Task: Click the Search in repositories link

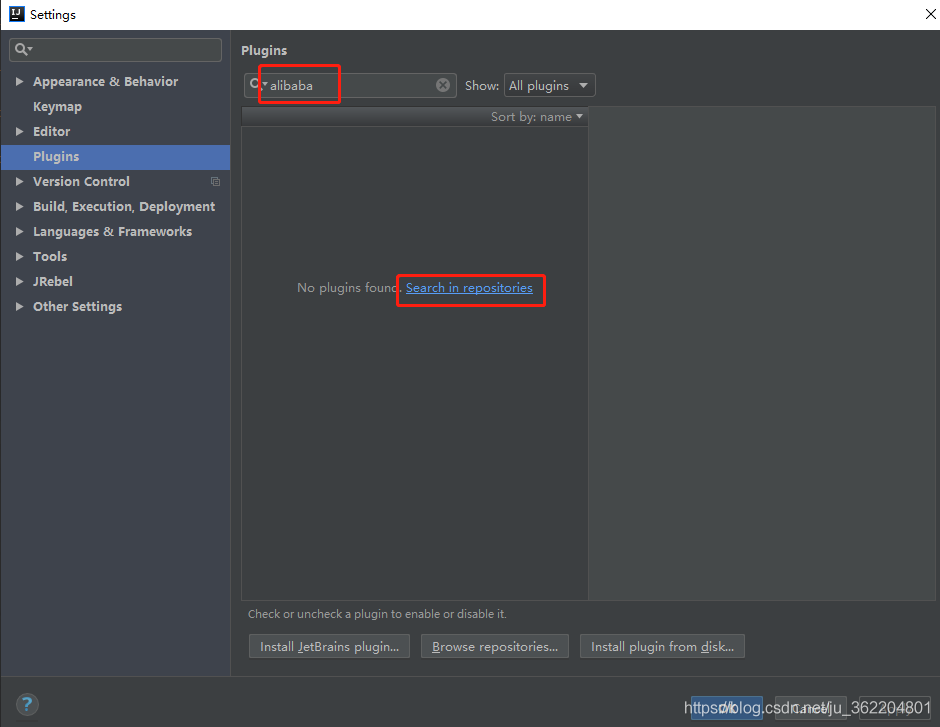Action: click(469, 288)
